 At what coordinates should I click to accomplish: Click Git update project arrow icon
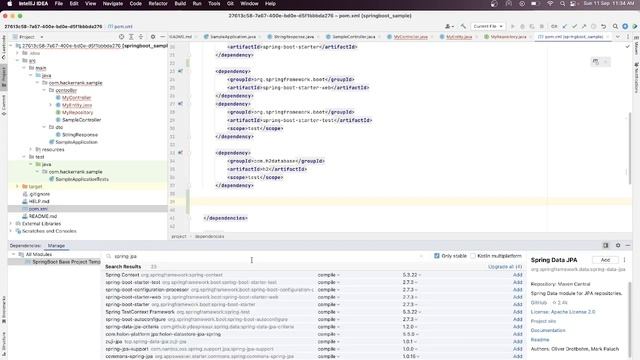click(x=564, y=26)
